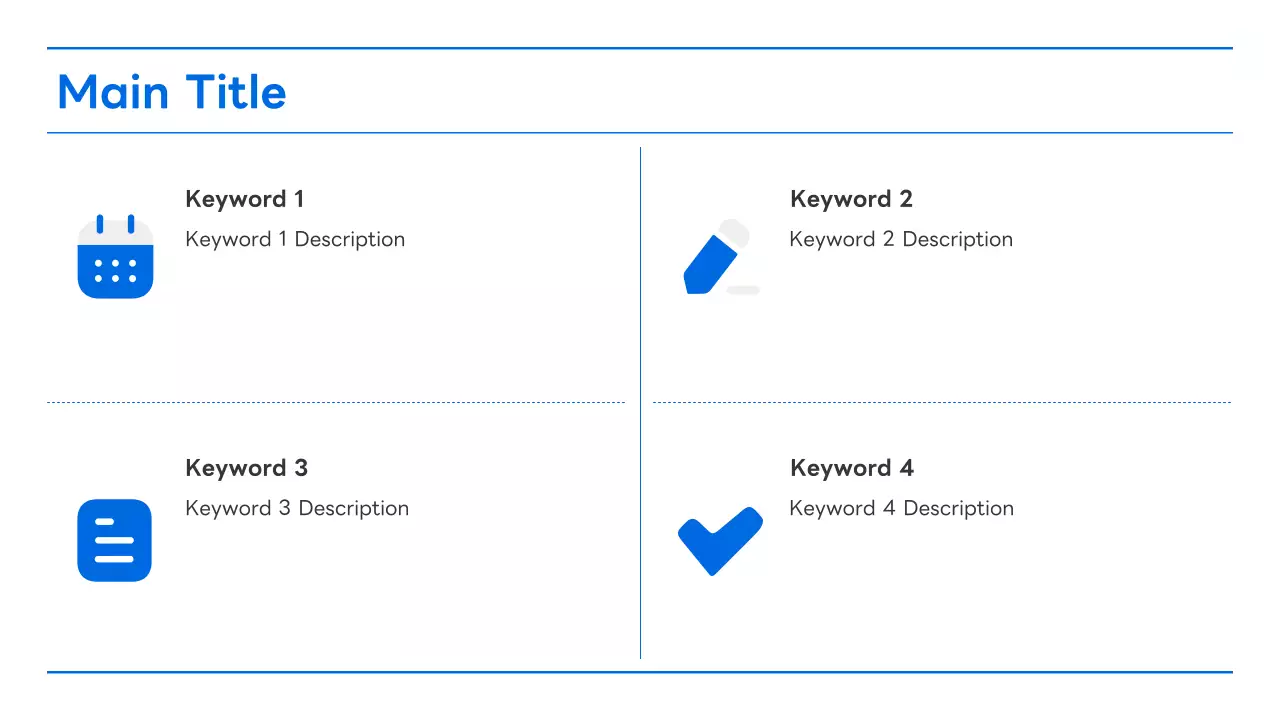The height and width of the screenshot is (720, 1280).
Task: Select the top blue line above Main Title
Action: [640, 48]
